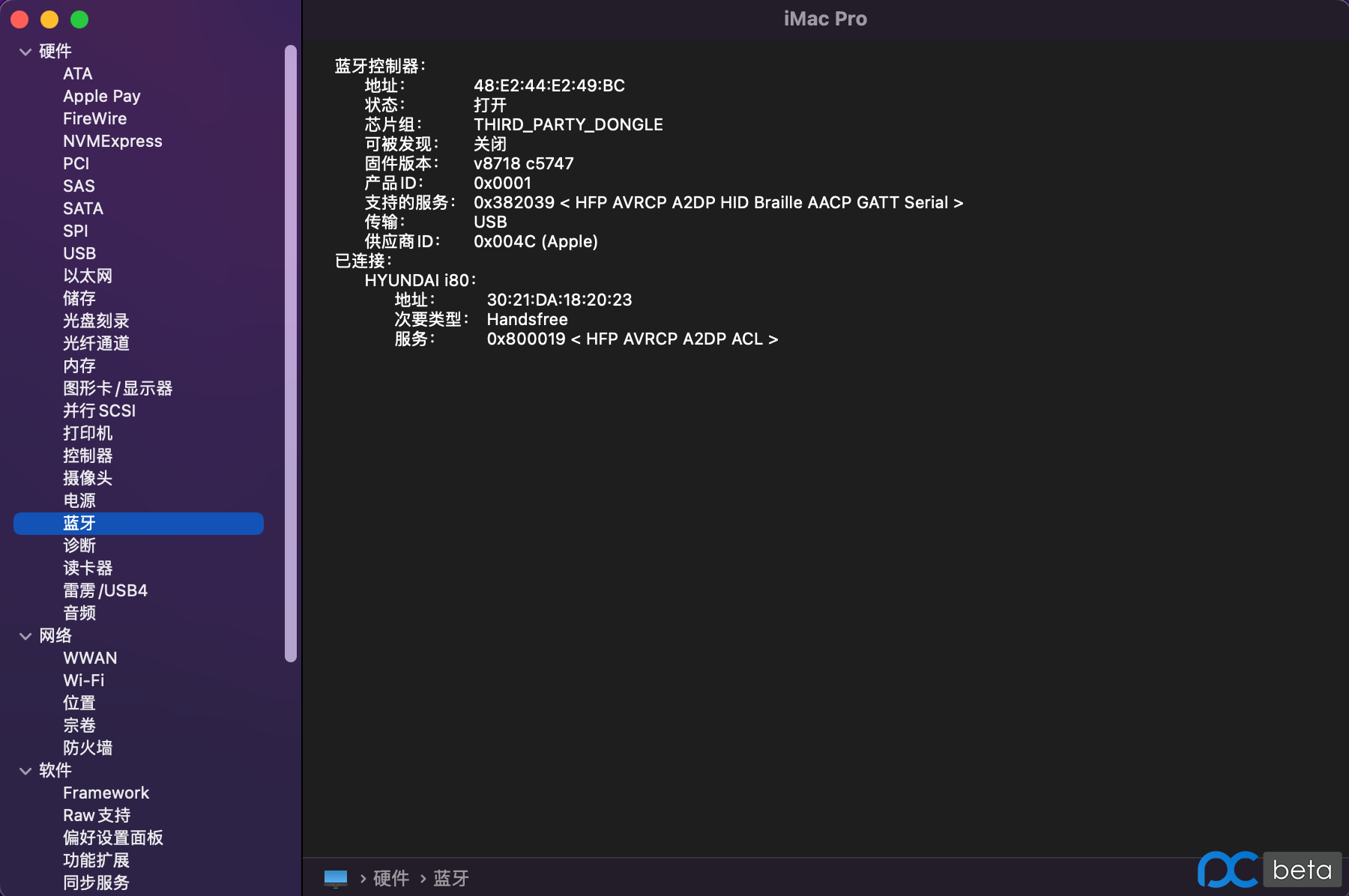Open NVMExpress hardware entry
The image size is (1349, 896).
click(x=112, y=141)
